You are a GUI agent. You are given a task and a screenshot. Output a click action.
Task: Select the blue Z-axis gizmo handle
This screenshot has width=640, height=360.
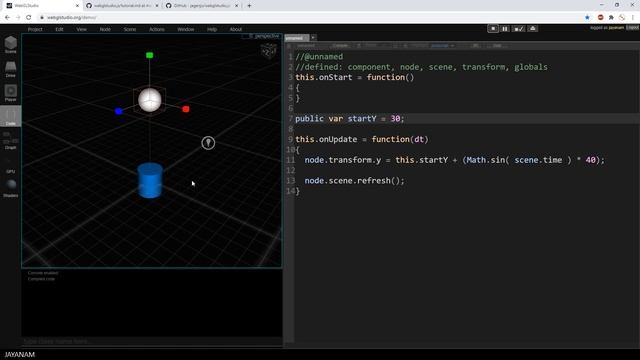tap(118, 111)
